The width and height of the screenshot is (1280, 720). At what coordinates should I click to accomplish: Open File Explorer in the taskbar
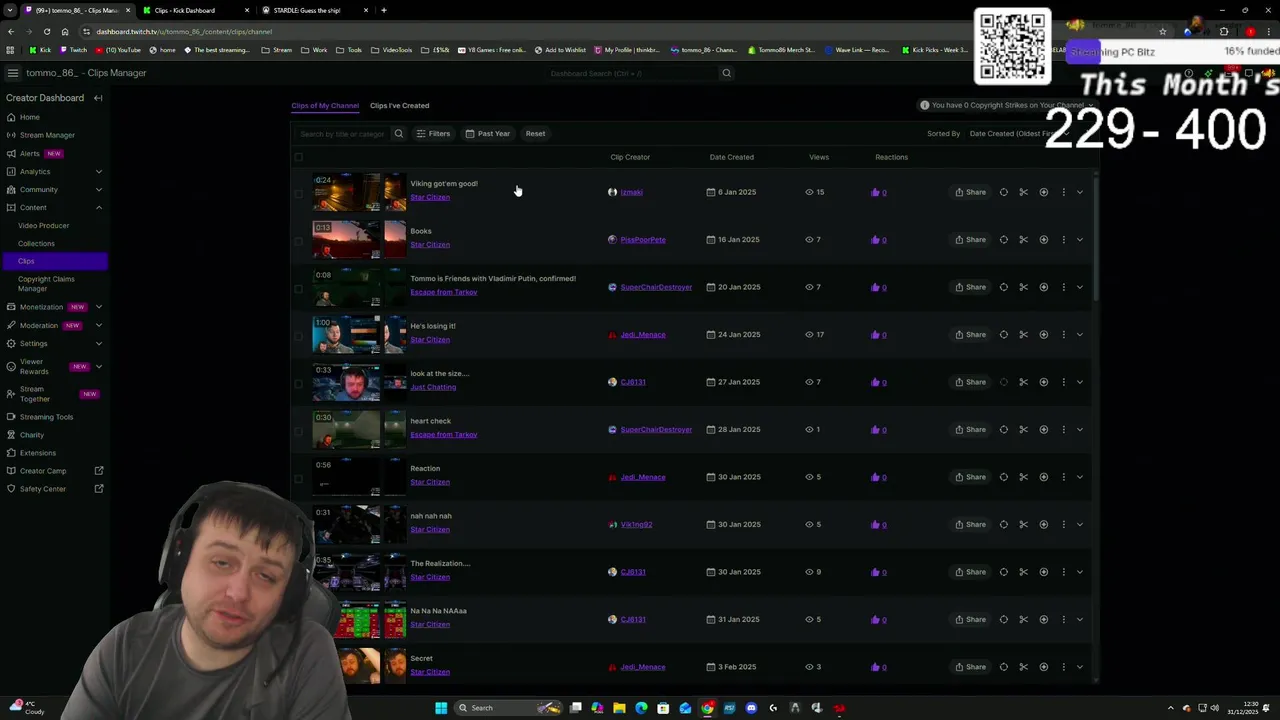[x=619, y=708]
